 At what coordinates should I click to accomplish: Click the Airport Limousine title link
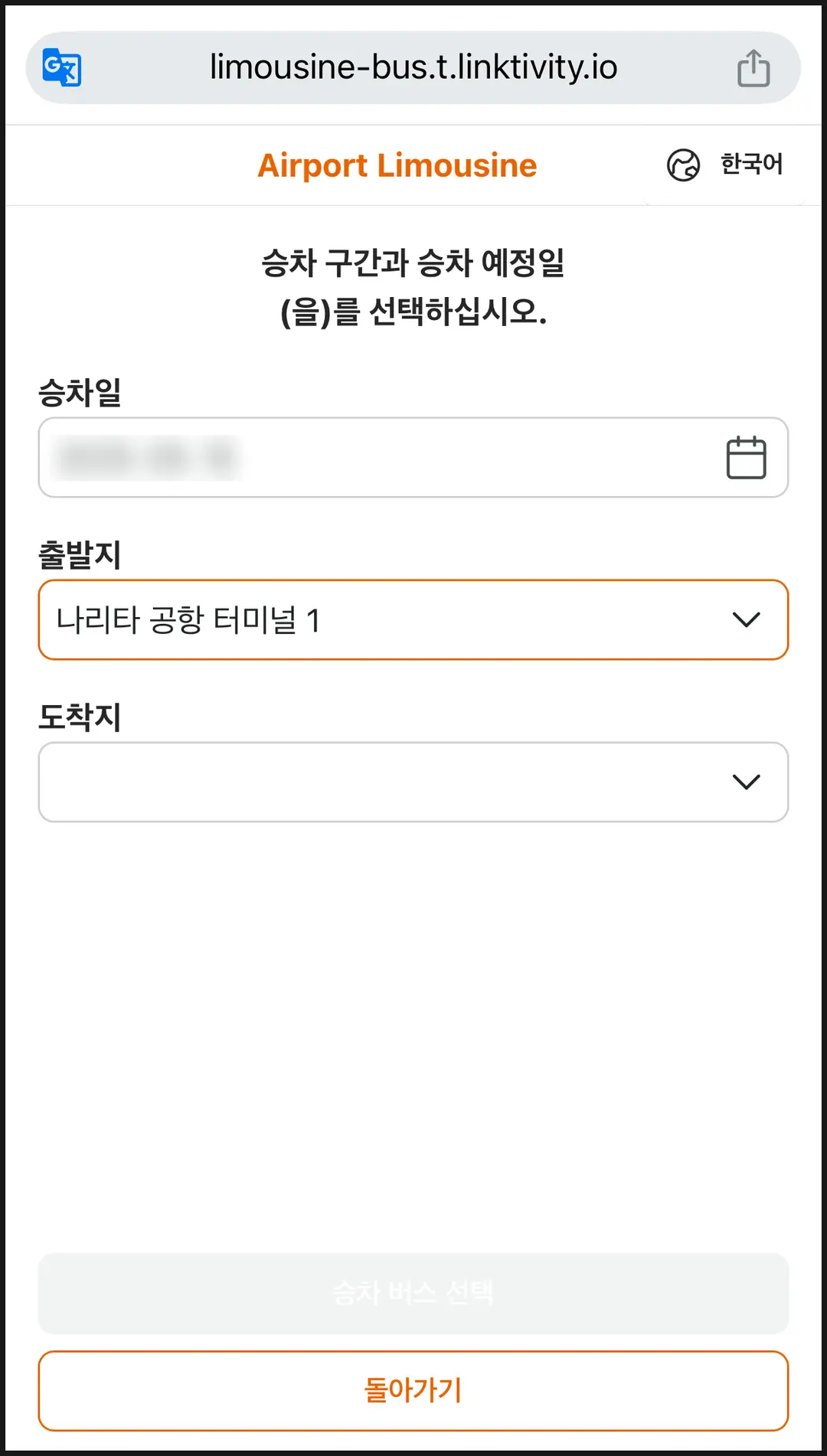tap(397, 165)
